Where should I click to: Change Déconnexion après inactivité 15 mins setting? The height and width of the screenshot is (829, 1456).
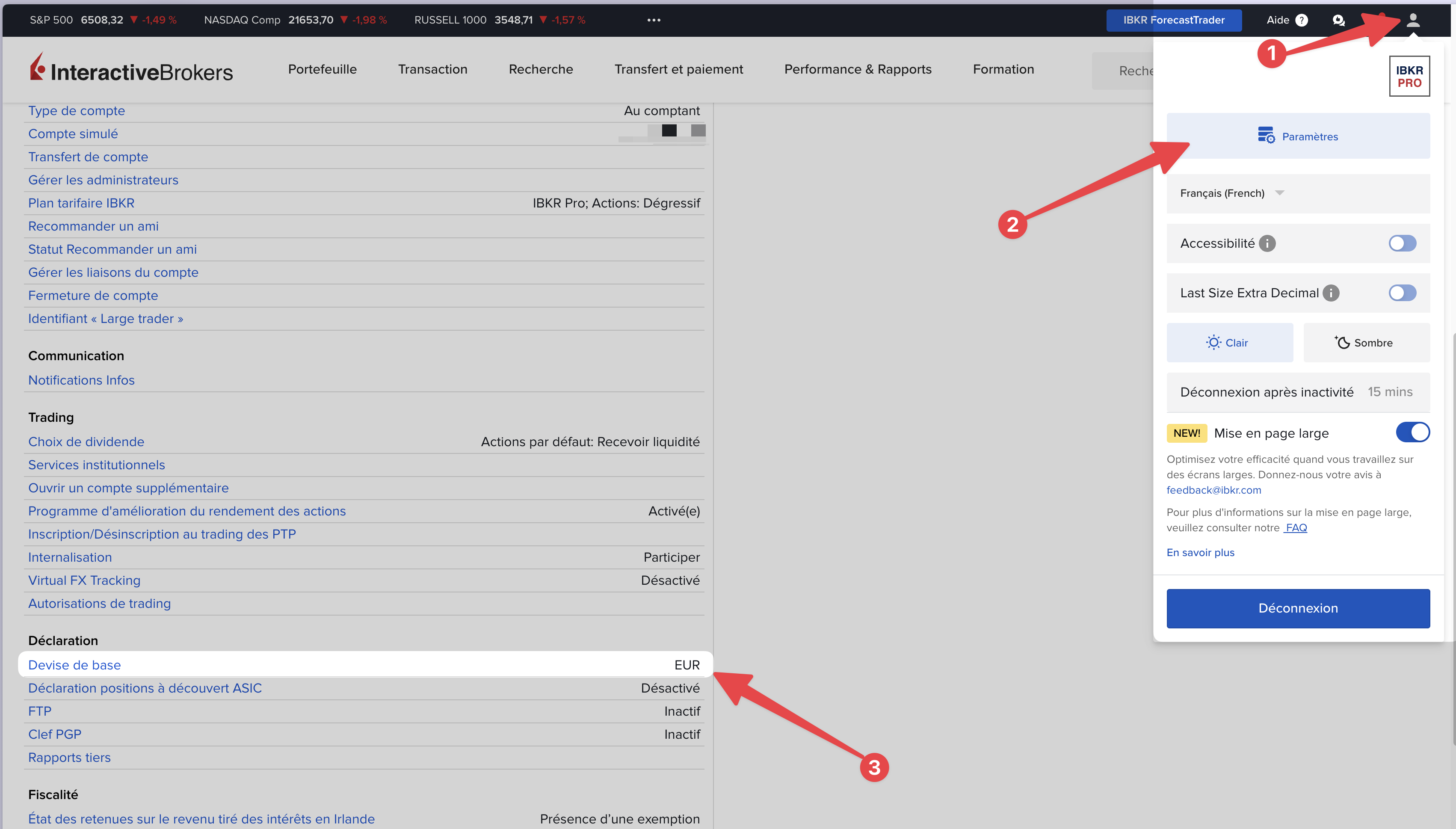[1389, 392]
